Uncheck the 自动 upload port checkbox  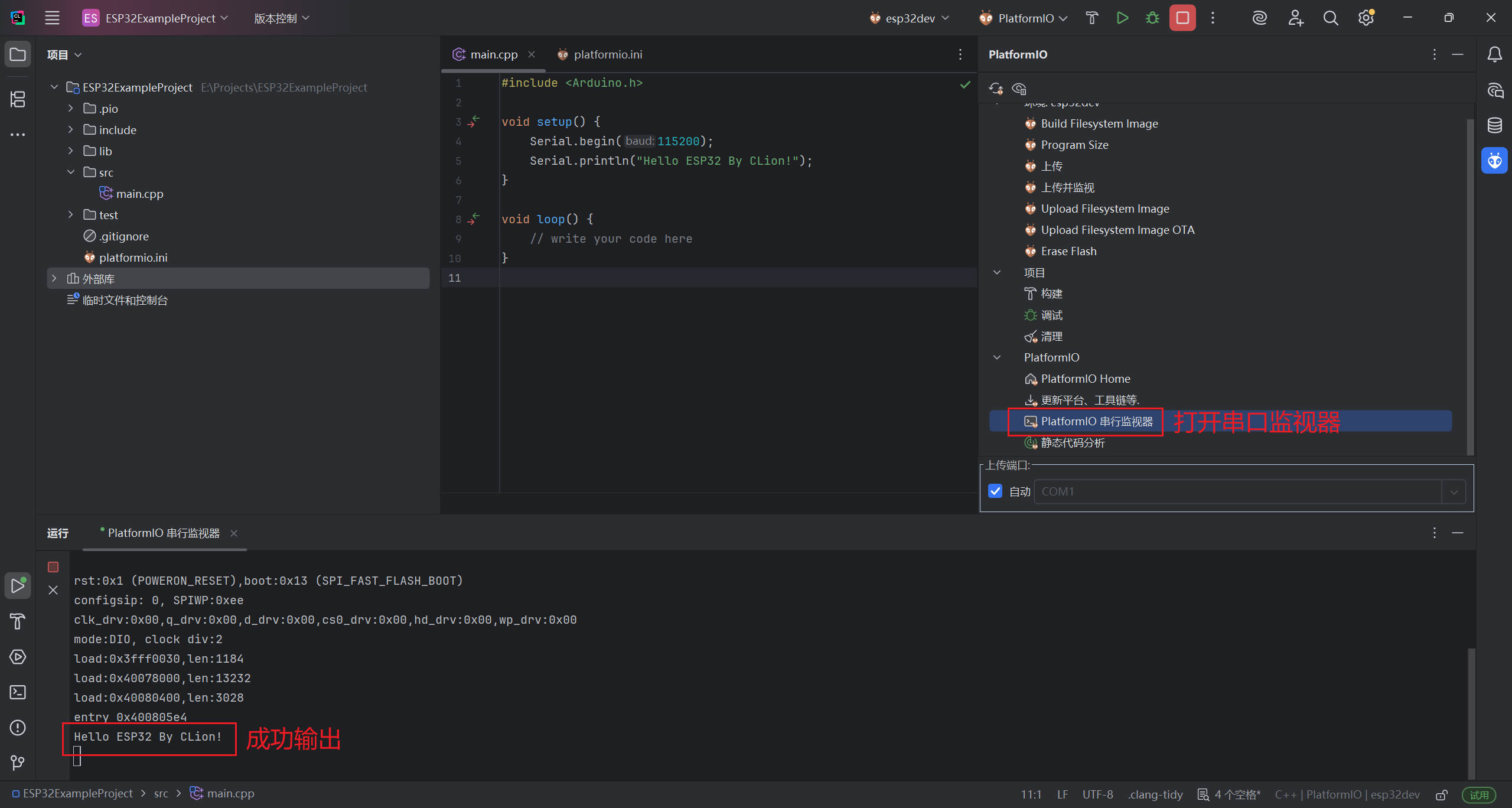coord(995,491)
